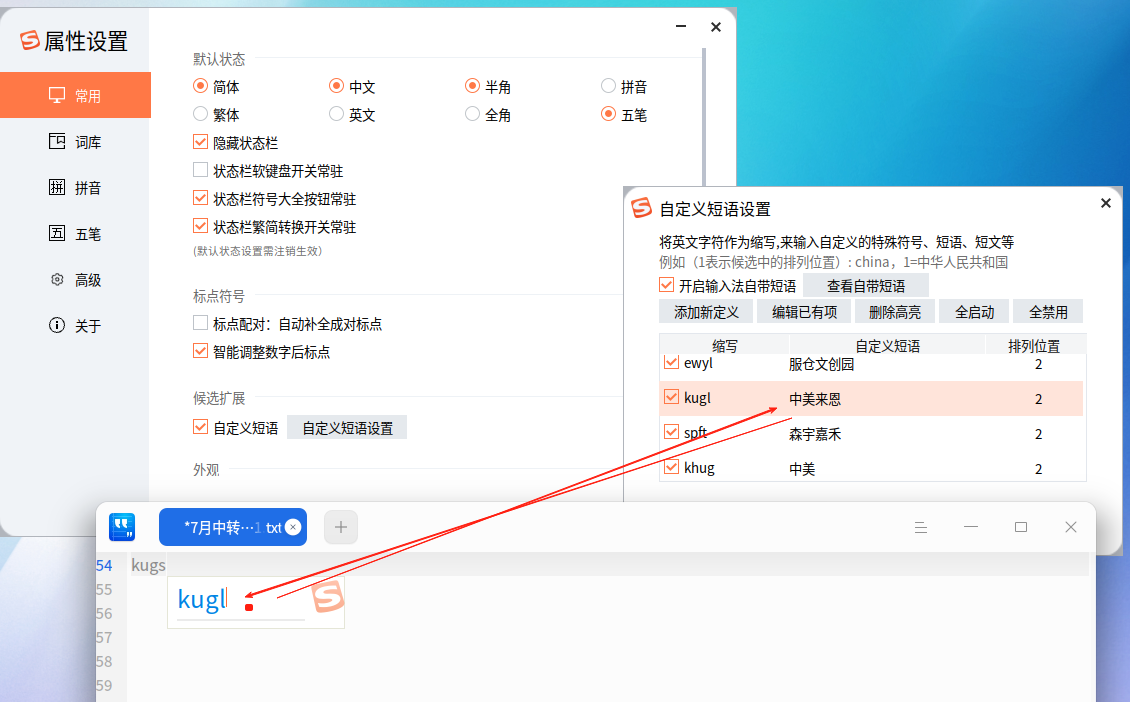The image size is (1130, 702).
Task: Click the 删除高亮 button
Action: pos(895,312)
